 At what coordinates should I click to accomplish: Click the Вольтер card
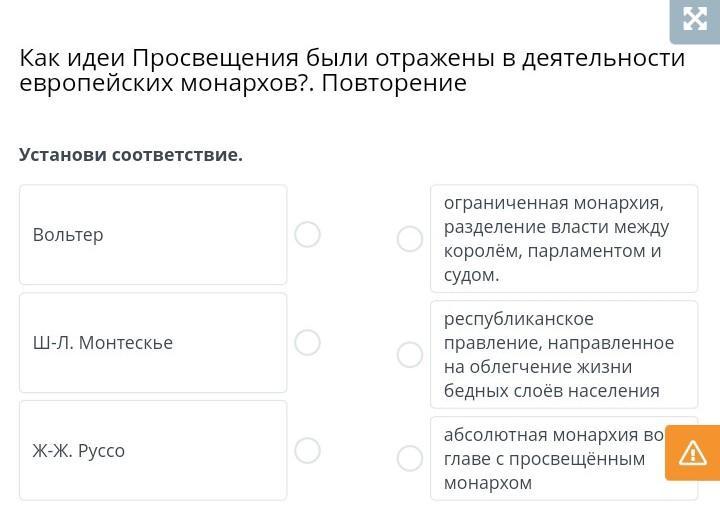[153, 235]
